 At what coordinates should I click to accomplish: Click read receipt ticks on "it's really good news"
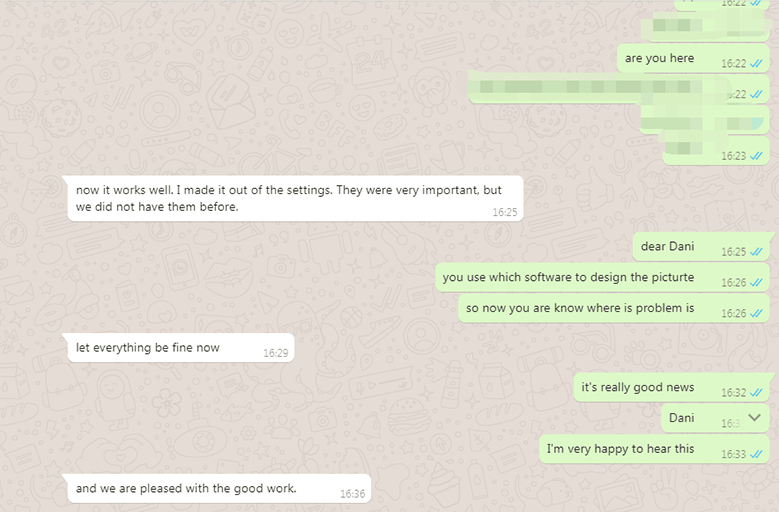(x=756, y=393)
